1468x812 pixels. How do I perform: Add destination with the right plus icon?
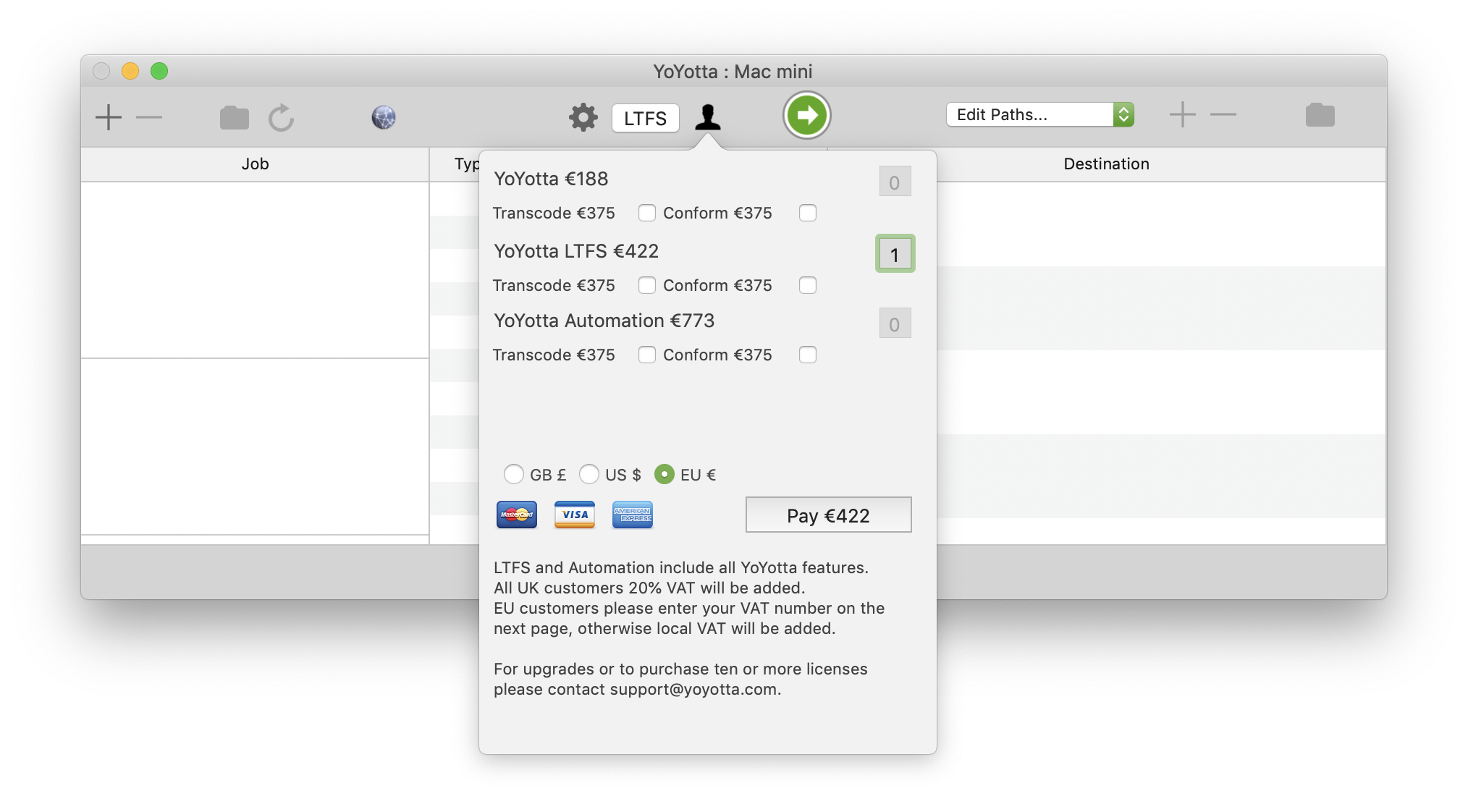click(x=1182, y=114)
